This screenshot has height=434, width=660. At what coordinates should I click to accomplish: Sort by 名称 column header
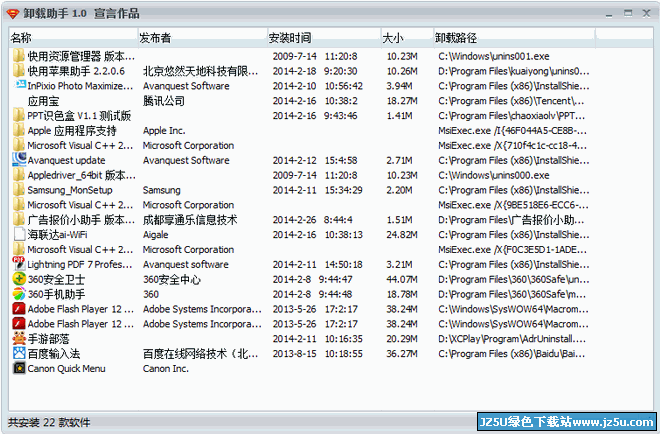point(73,38)
